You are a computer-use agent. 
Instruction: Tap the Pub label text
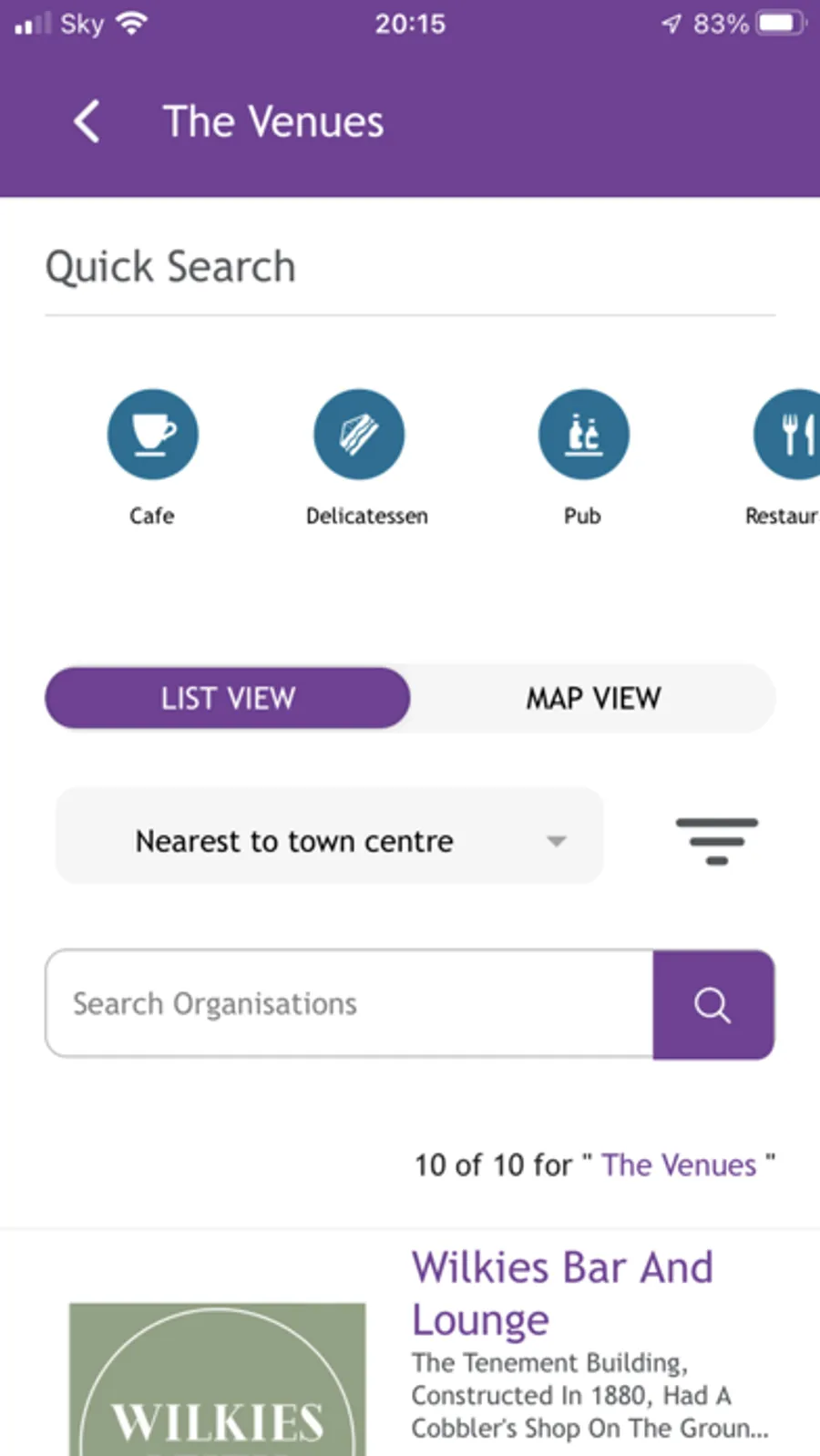[582, 516]
